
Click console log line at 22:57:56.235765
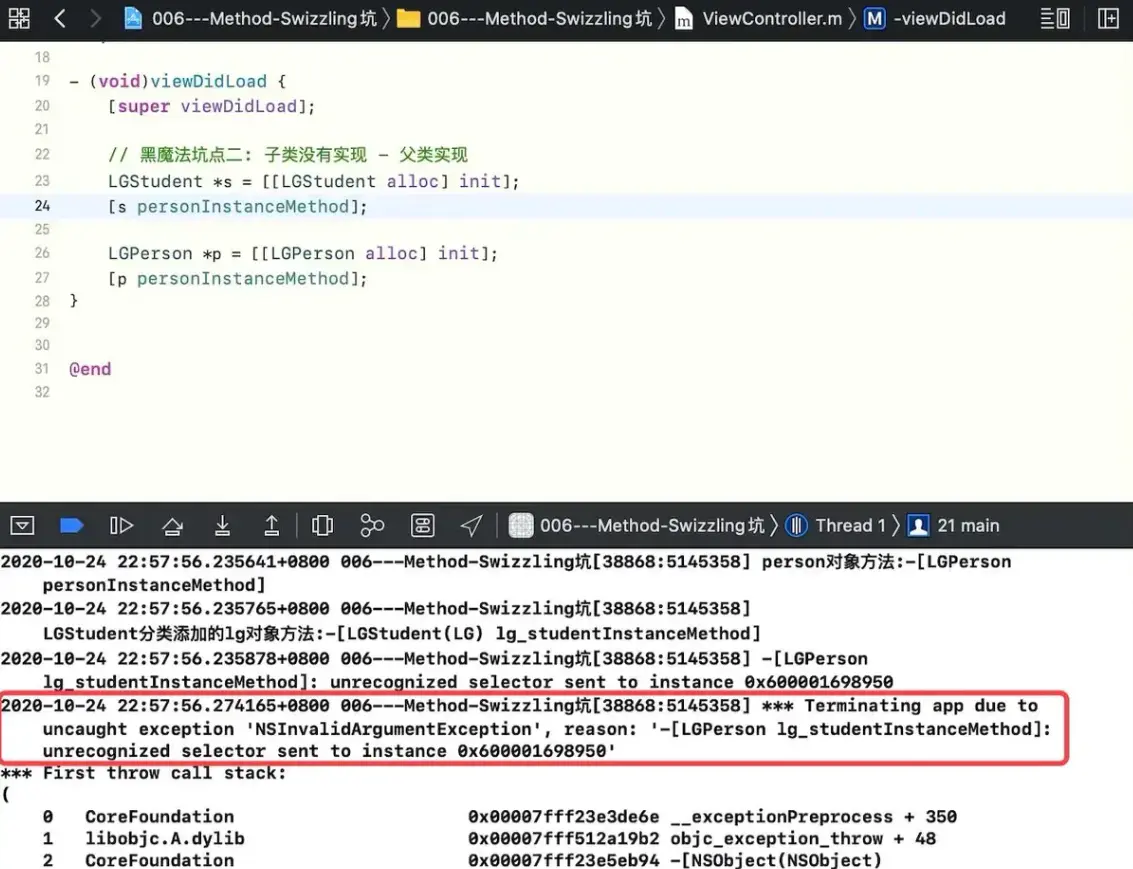click(381, 621)
